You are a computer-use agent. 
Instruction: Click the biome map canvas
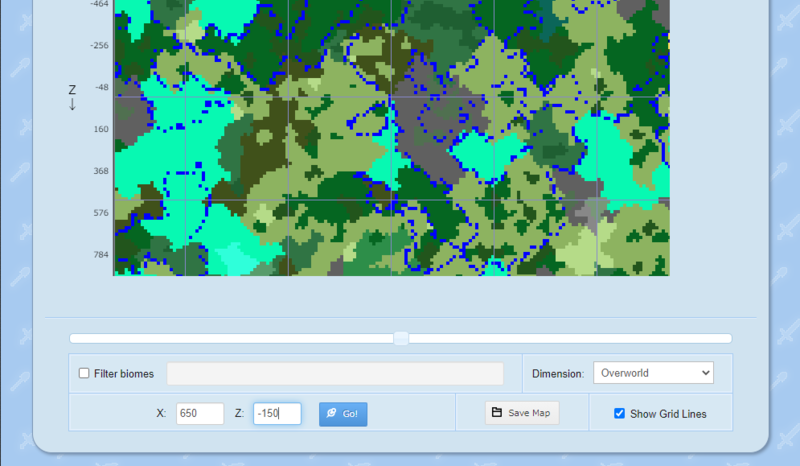[x=391, y=138]
